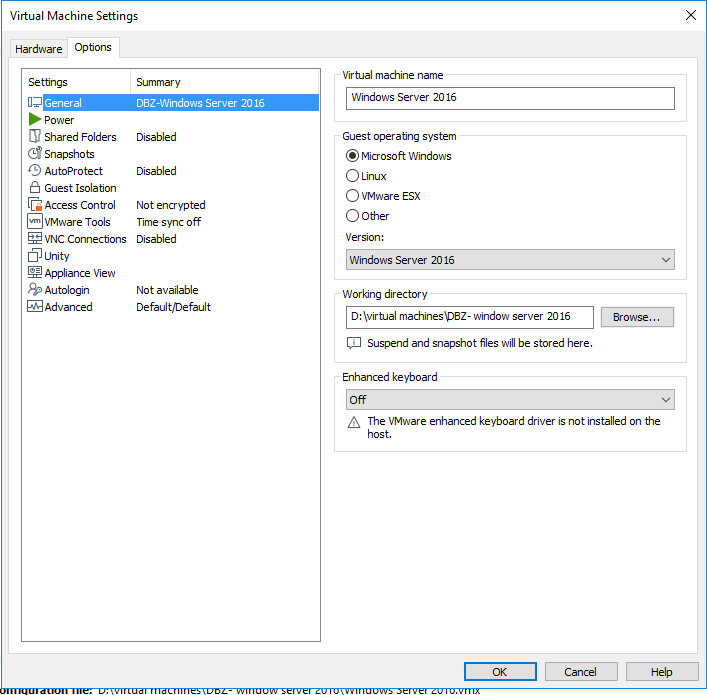Click the Unity windows icon
Viewport: 707px width, 695px height.
(35, 255)
